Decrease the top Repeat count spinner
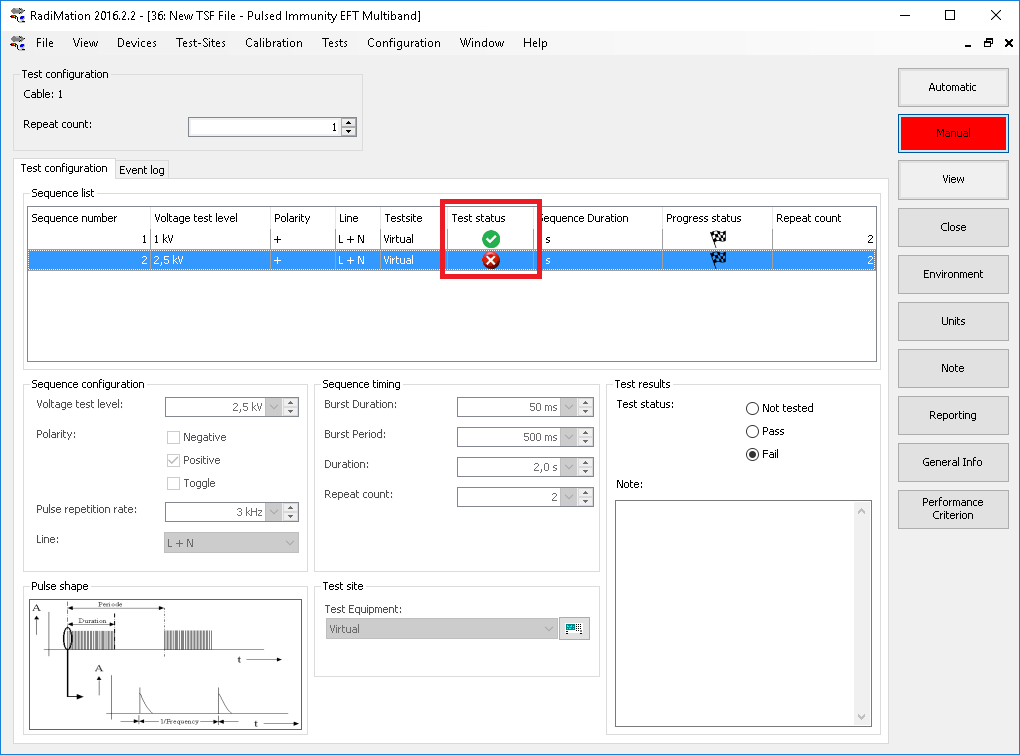This screenshot has height=755, width=1020. (x=349, y=131)
